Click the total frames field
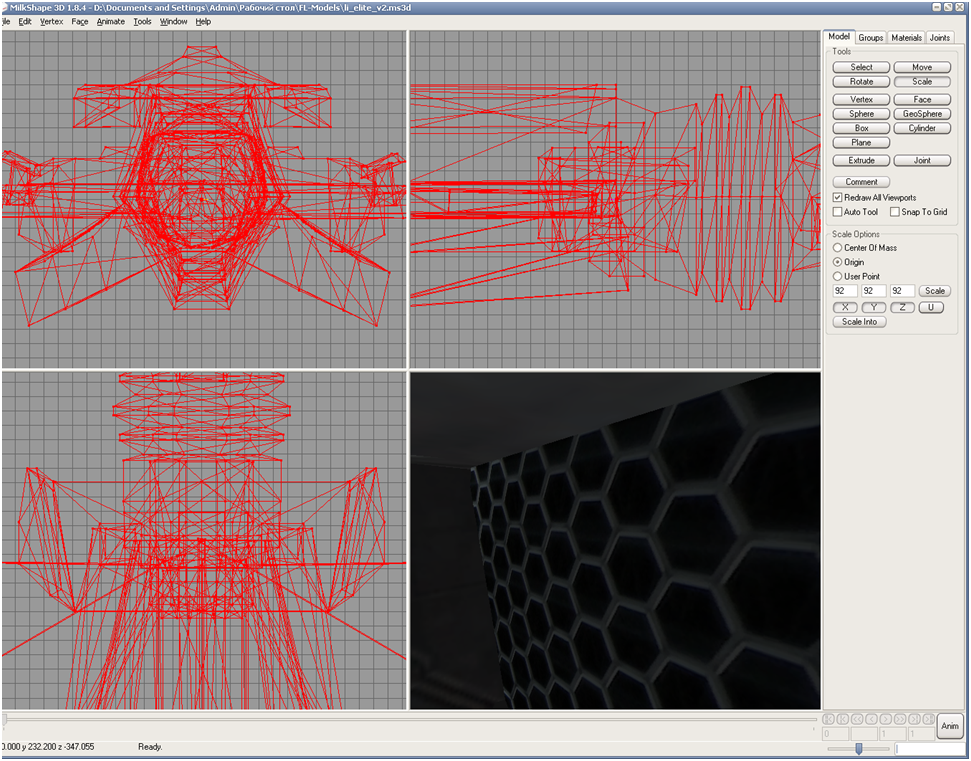This screenshot has width=971, height=761. coord(920,734)
